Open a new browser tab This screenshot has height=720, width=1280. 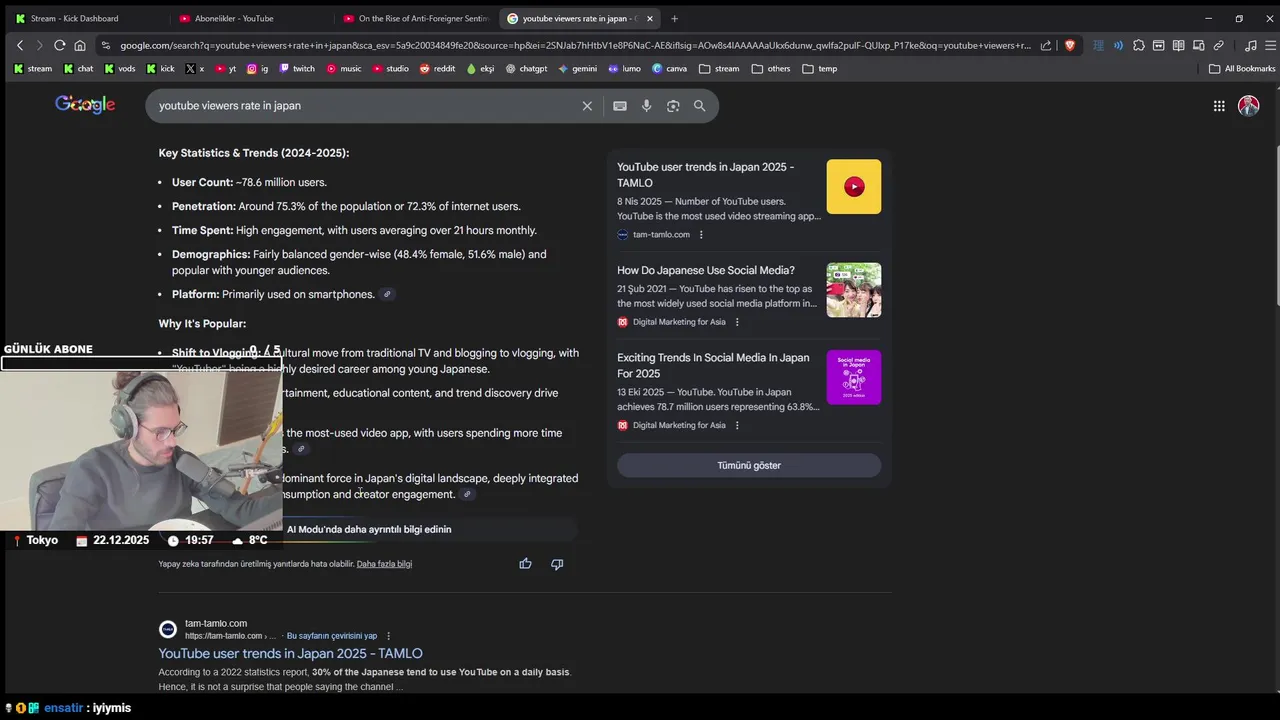point(674,18)
